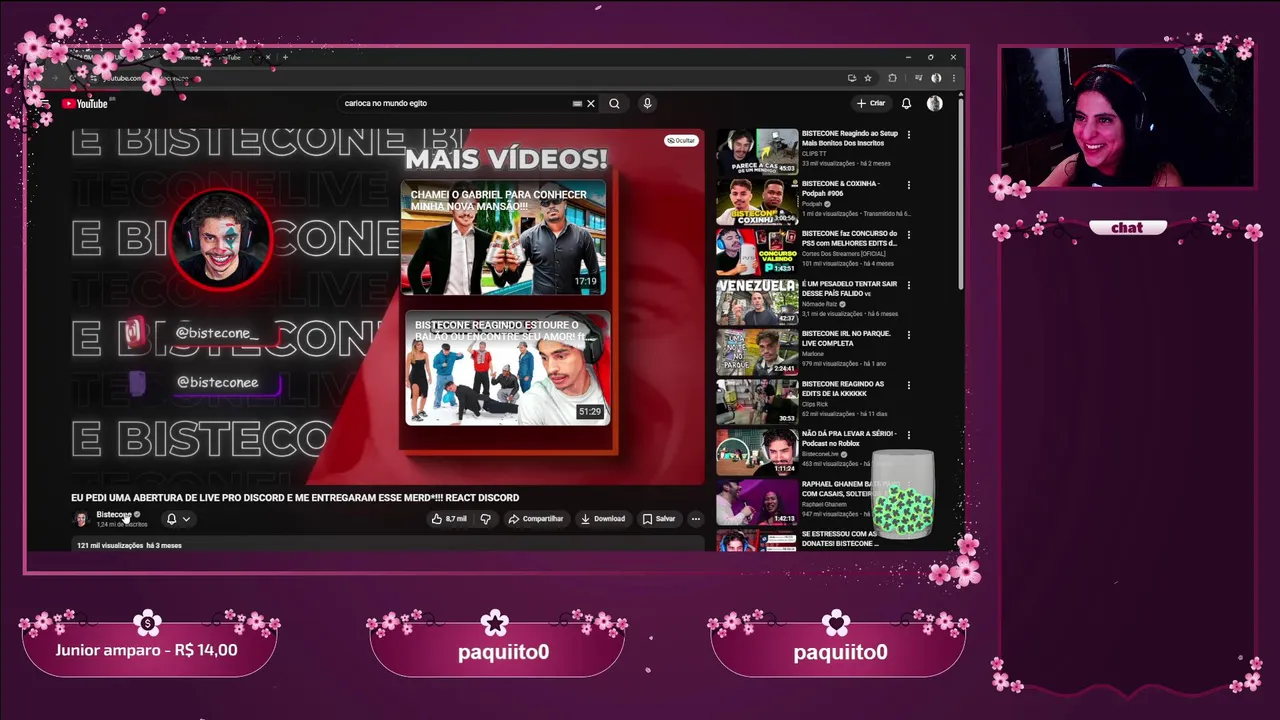This screenshot has width=1280, height=720.
Task: Click 'Junior amparo - R$ 14,00' donation label
Action: [147, 650]
